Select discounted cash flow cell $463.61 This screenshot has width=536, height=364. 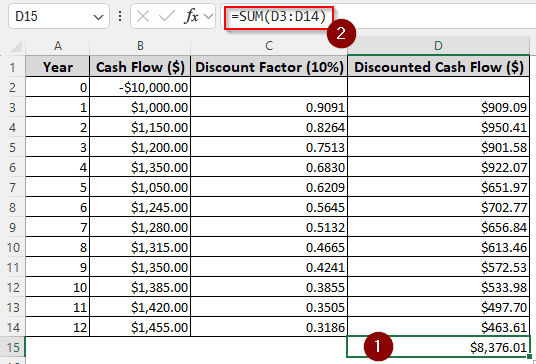click(x=438, y=327)
